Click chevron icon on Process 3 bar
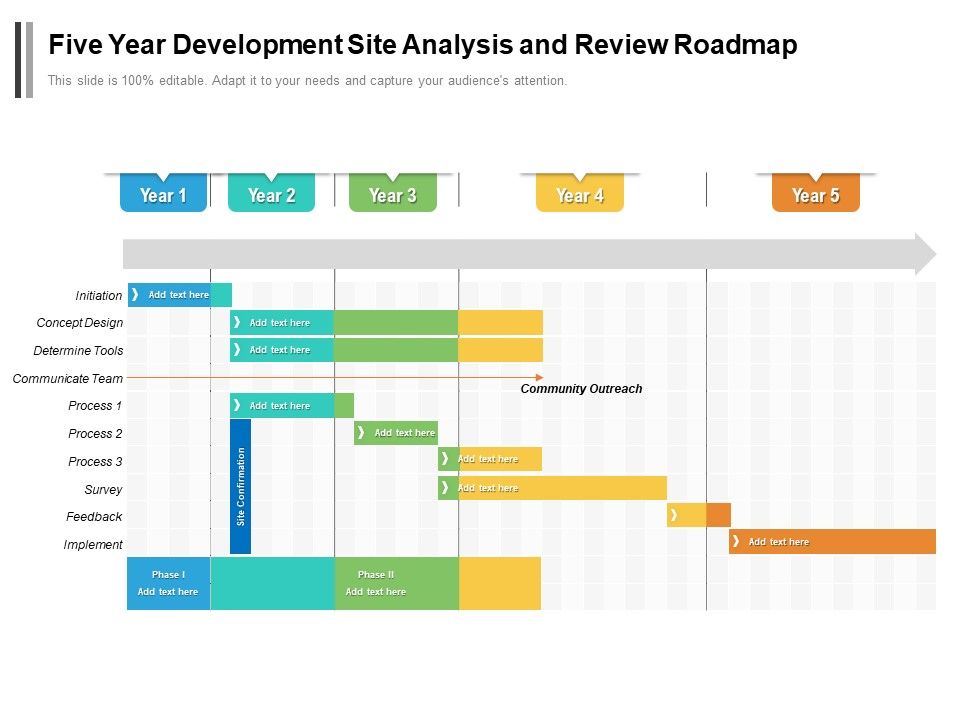This screenshot has height=720, width=960. [445, 459]
